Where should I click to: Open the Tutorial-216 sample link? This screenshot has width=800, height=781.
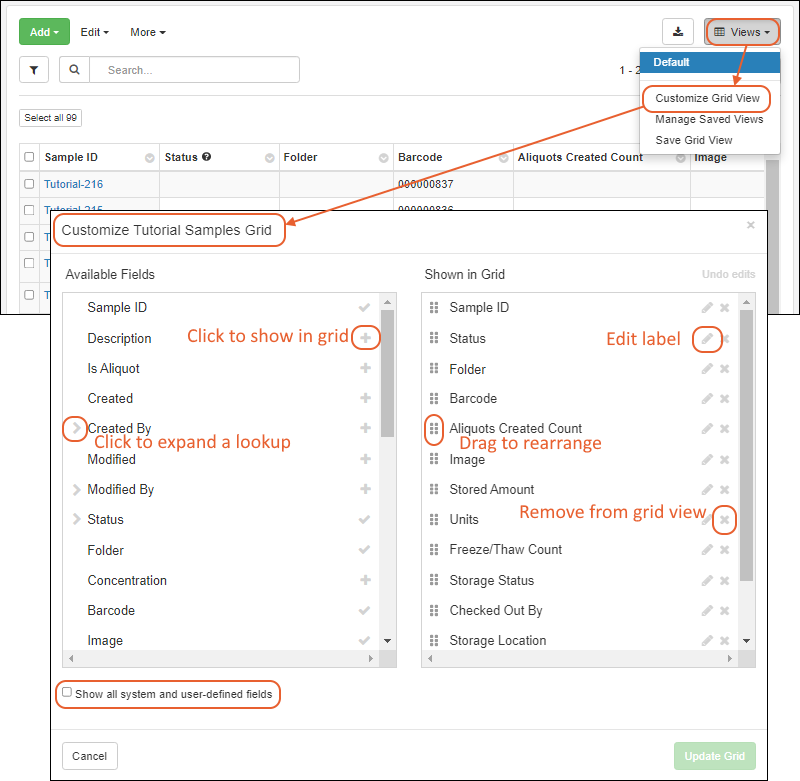[x=73, y=184]
